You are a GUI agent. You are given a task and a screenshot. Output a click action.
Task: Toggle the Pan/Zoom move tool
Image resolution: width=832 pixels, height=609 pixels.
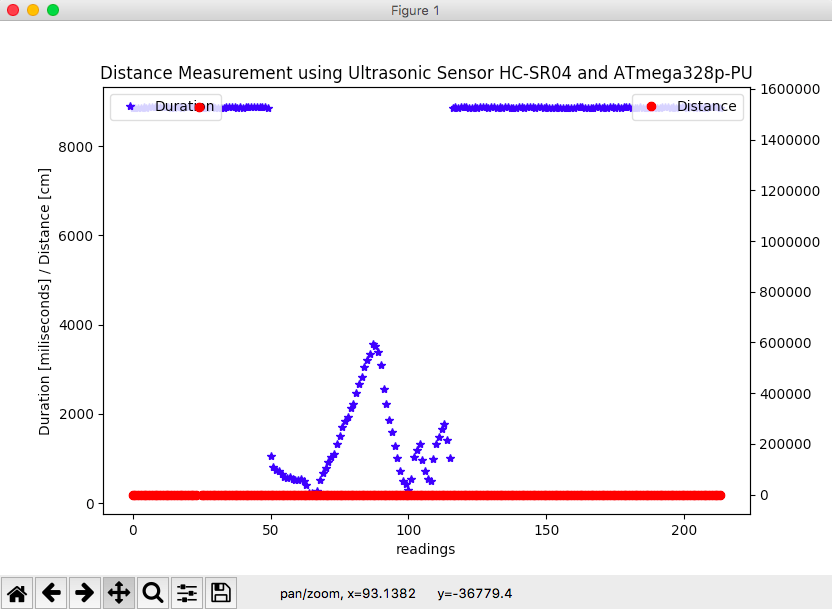pos(119,593)
